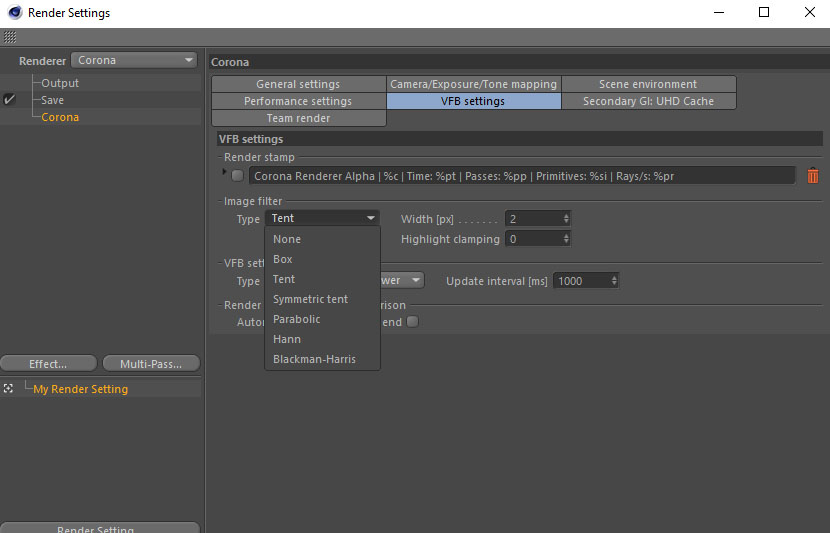Open the Secondary GI: UHD Cache tab
Viewport: 830px width, 533px height.
pos(648,101)
